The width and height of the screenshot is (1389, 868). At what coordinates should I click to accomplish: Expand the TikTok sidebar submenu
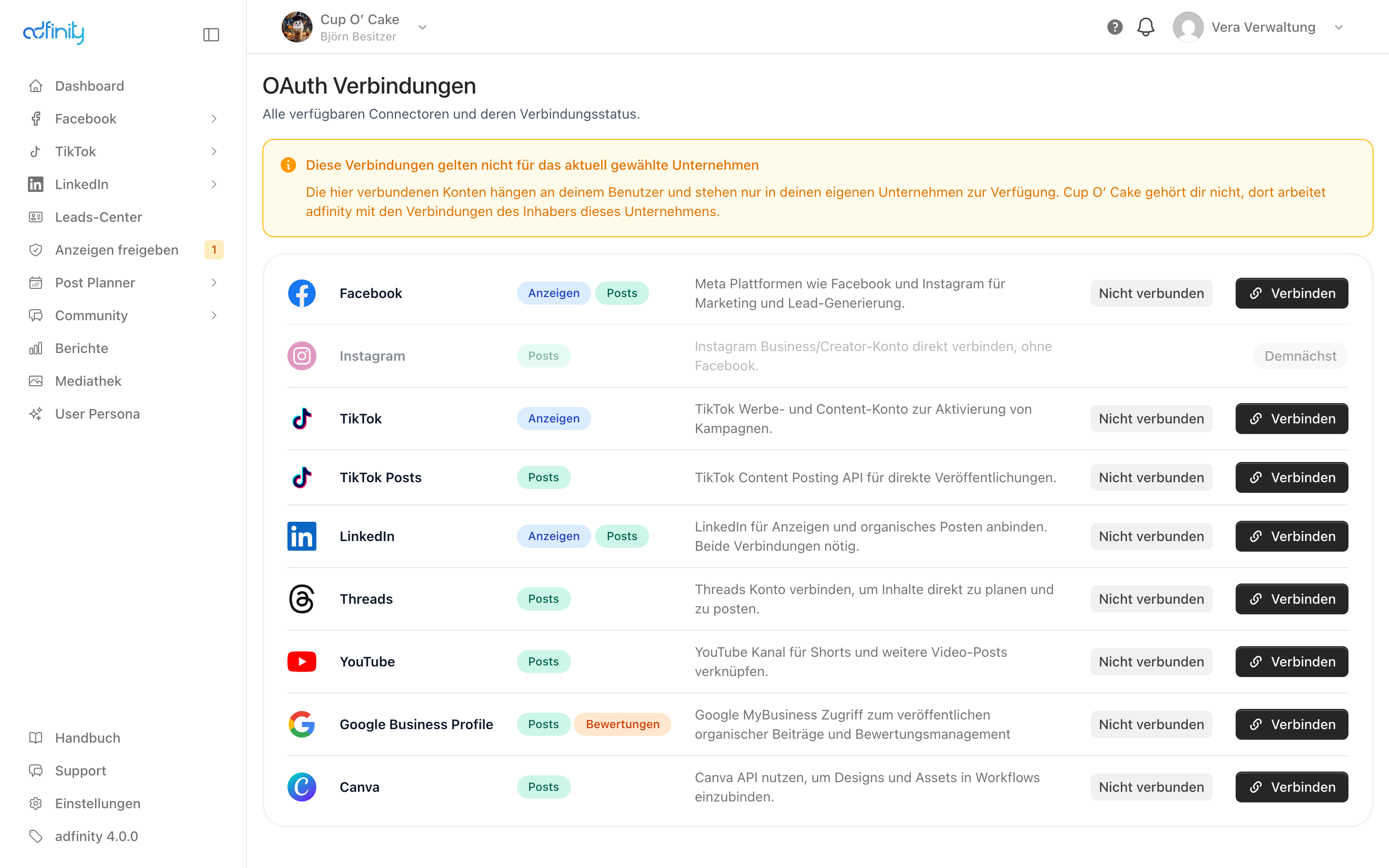214,151
